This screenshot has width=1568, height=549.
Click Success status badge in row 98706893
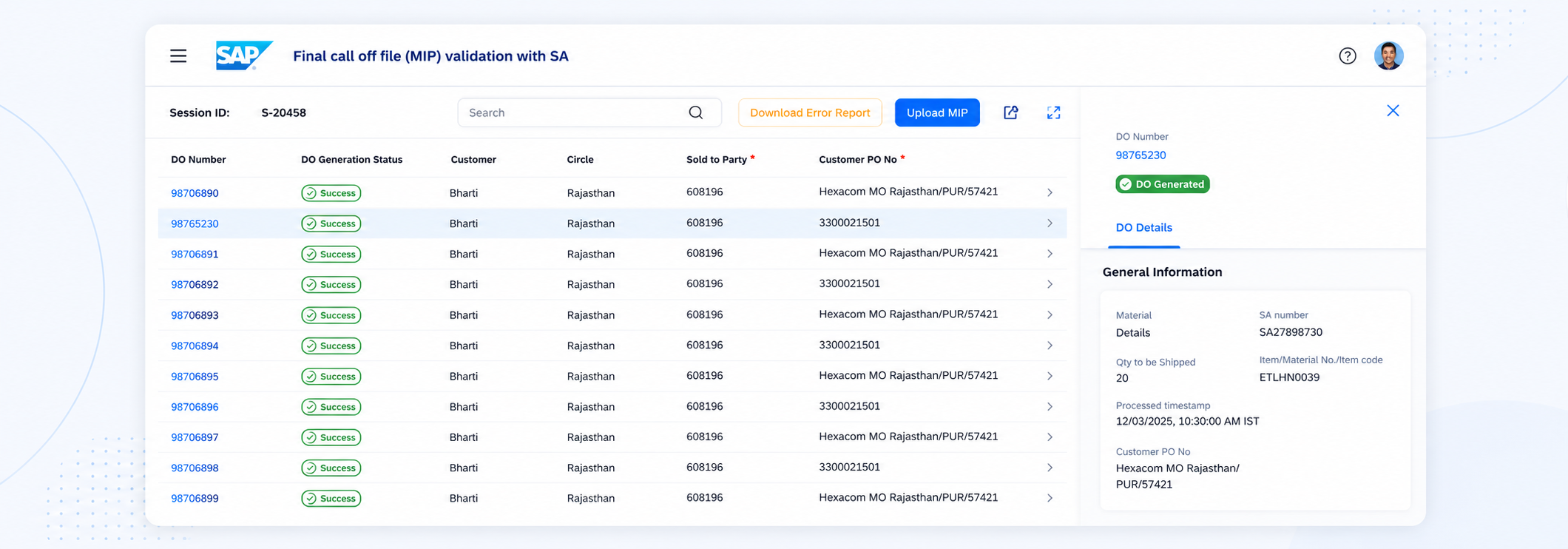pos(331,315)
